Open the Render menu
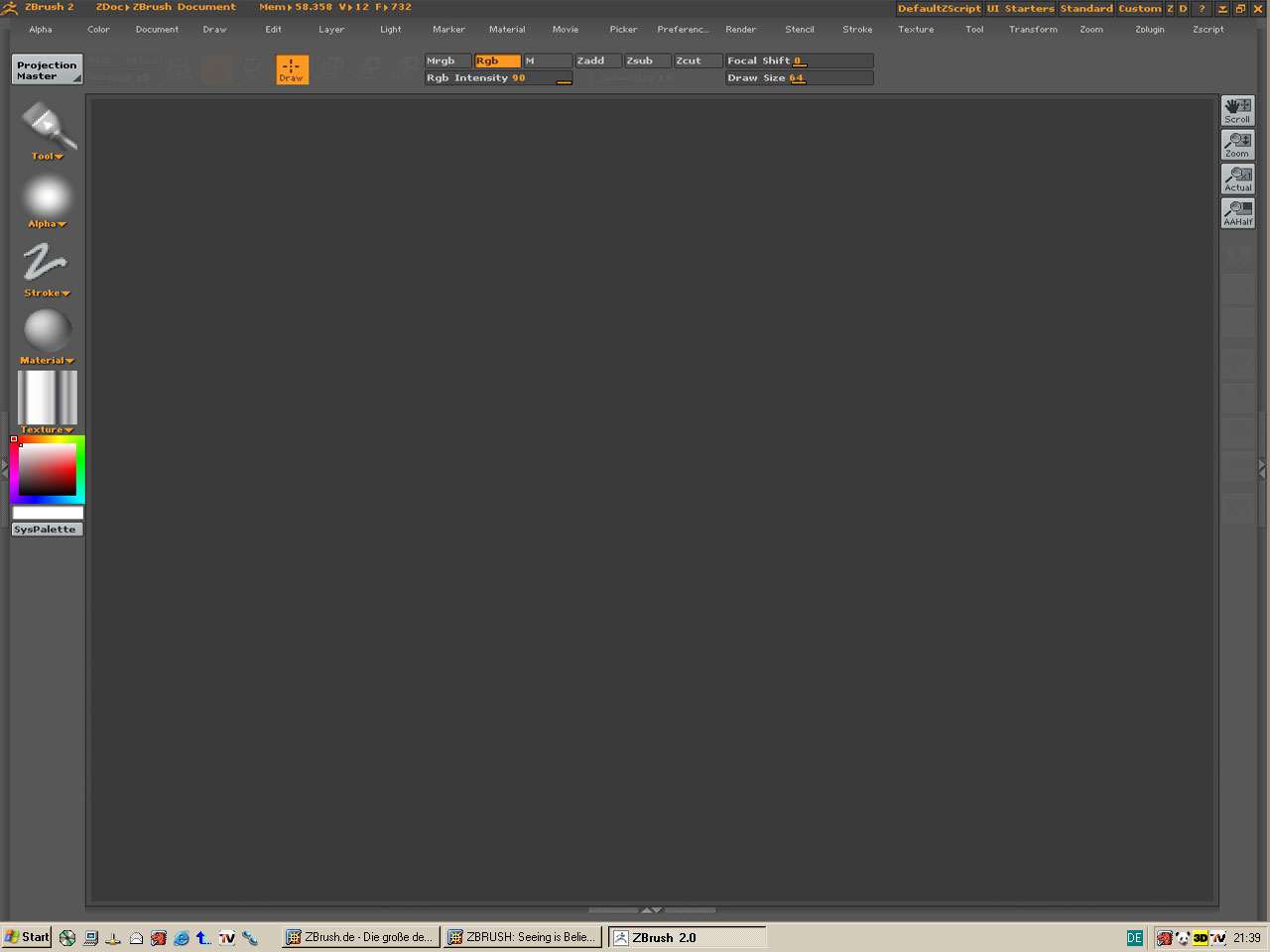Viewport: 1270px width, 952px height. pyautogui.click(x=740, y=30)
